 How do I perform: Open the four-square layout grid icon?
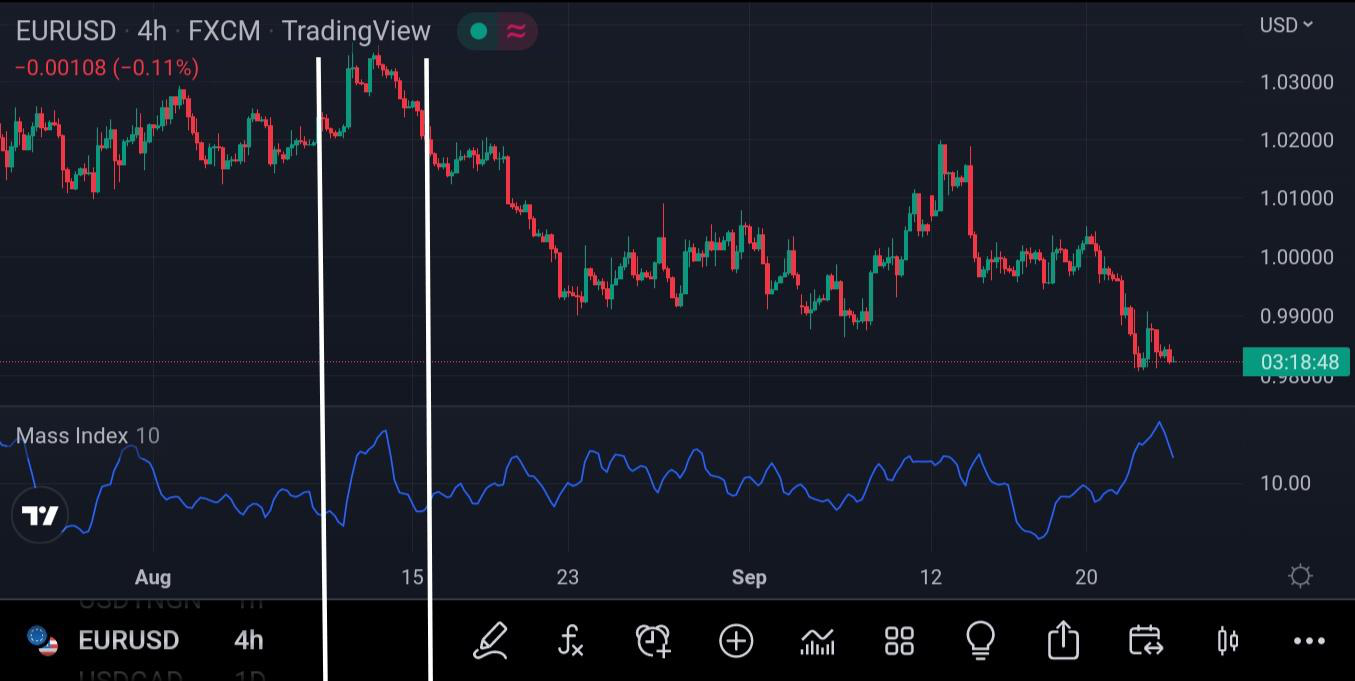click(x=899, y=640)
